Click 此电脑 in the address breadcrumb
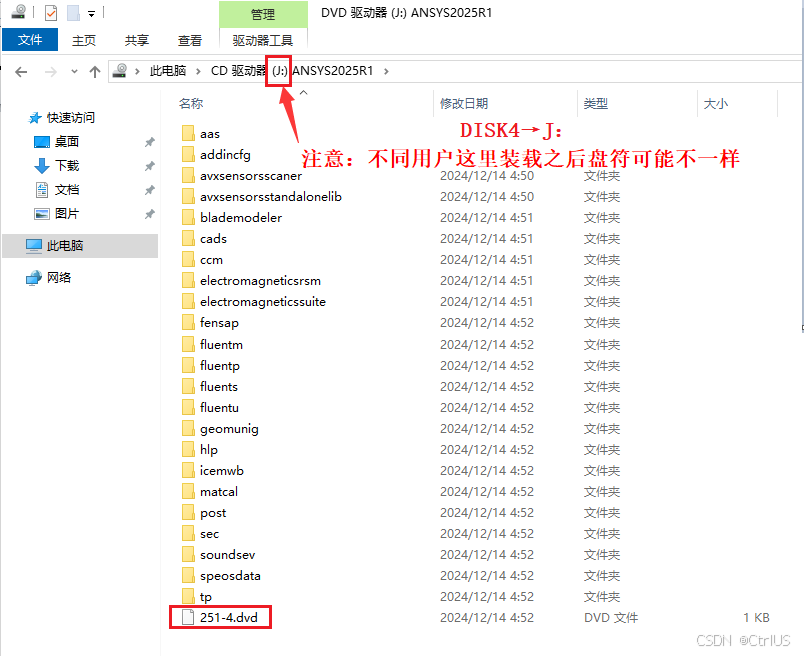The height and width of the screenshot is (656, 804). coord(168,71)
